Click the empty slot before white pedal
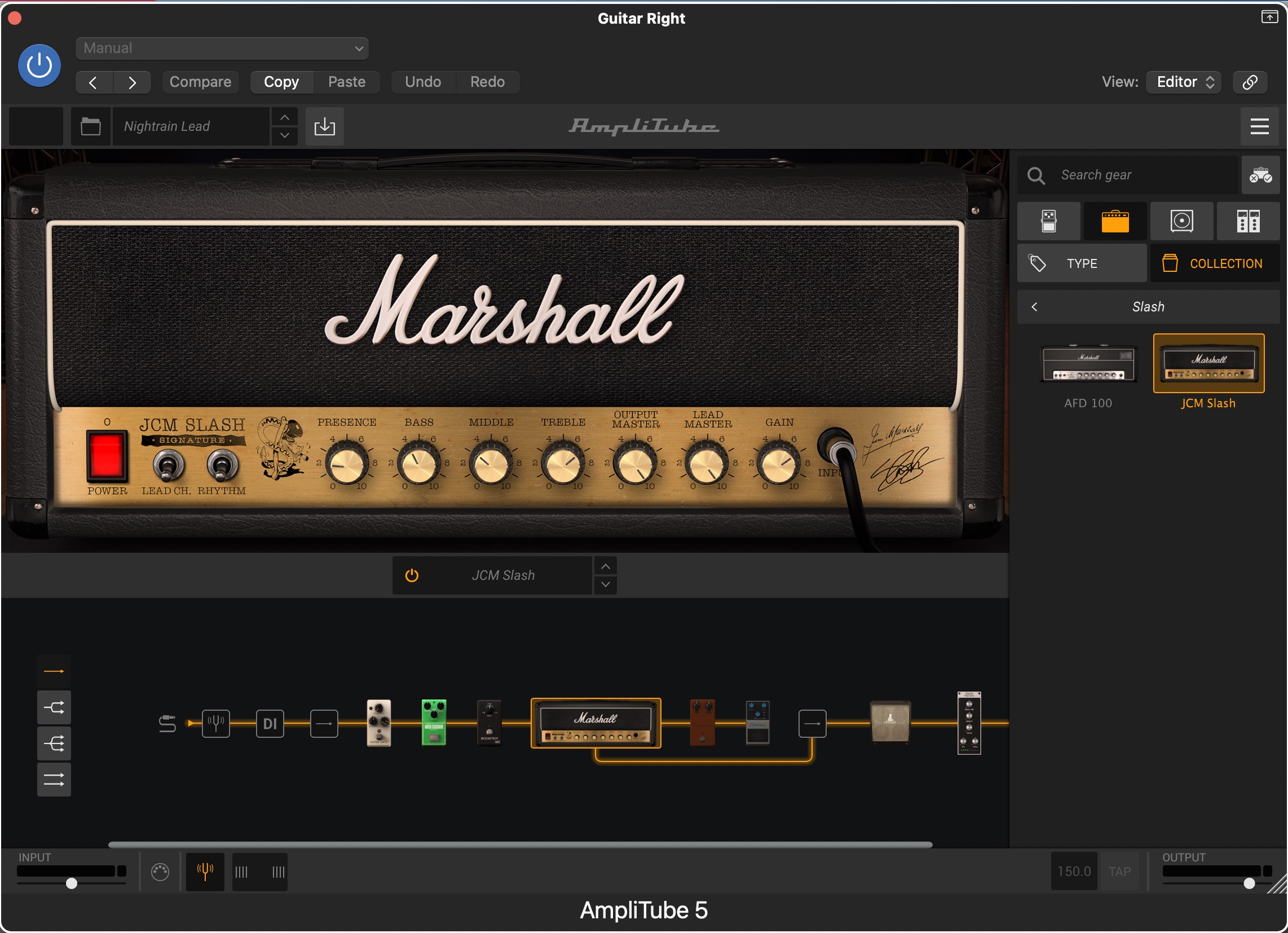This screenshot has height=933, width=1288. 324,724
